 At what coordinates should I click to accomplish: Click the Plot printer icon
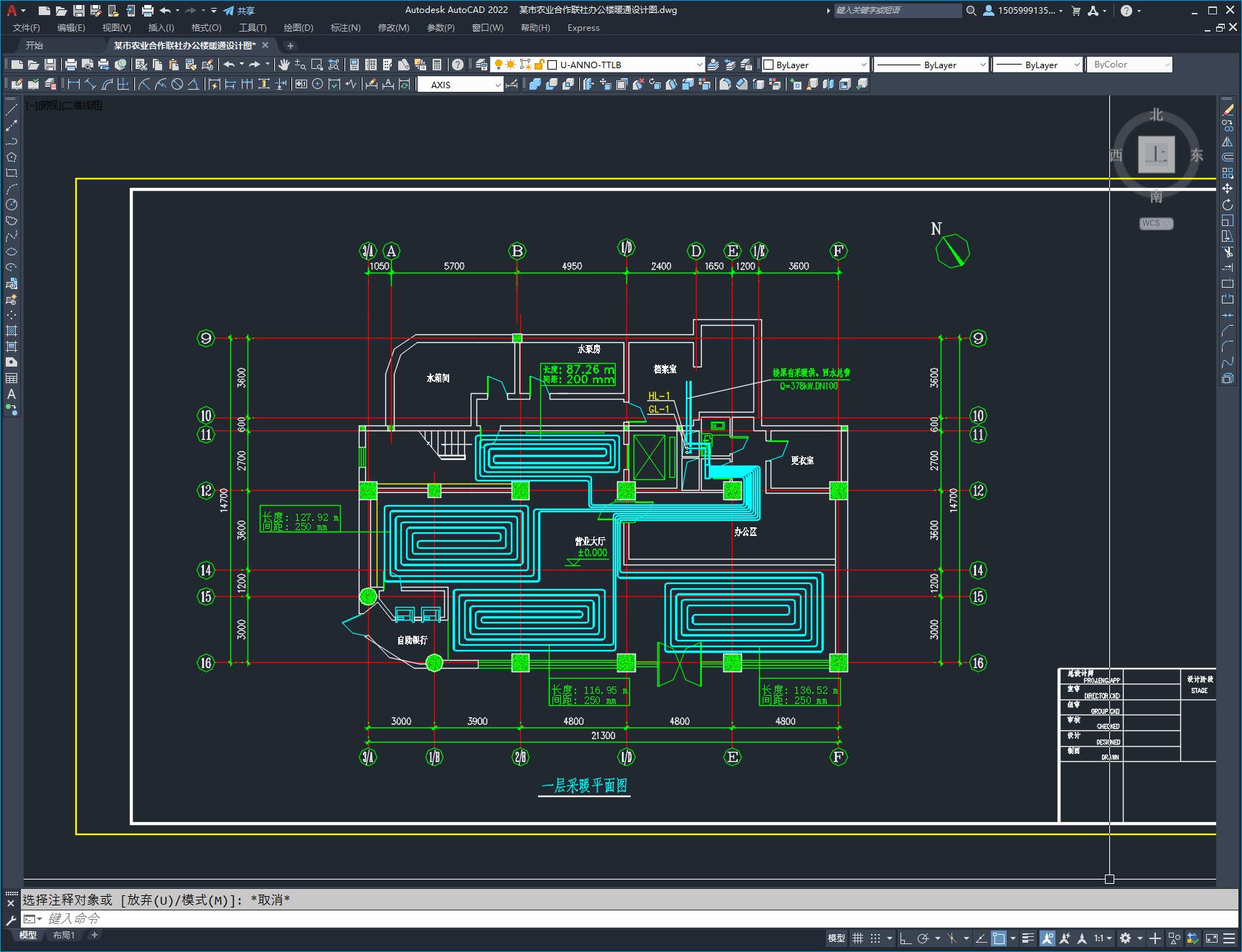(x=70, y=65)
